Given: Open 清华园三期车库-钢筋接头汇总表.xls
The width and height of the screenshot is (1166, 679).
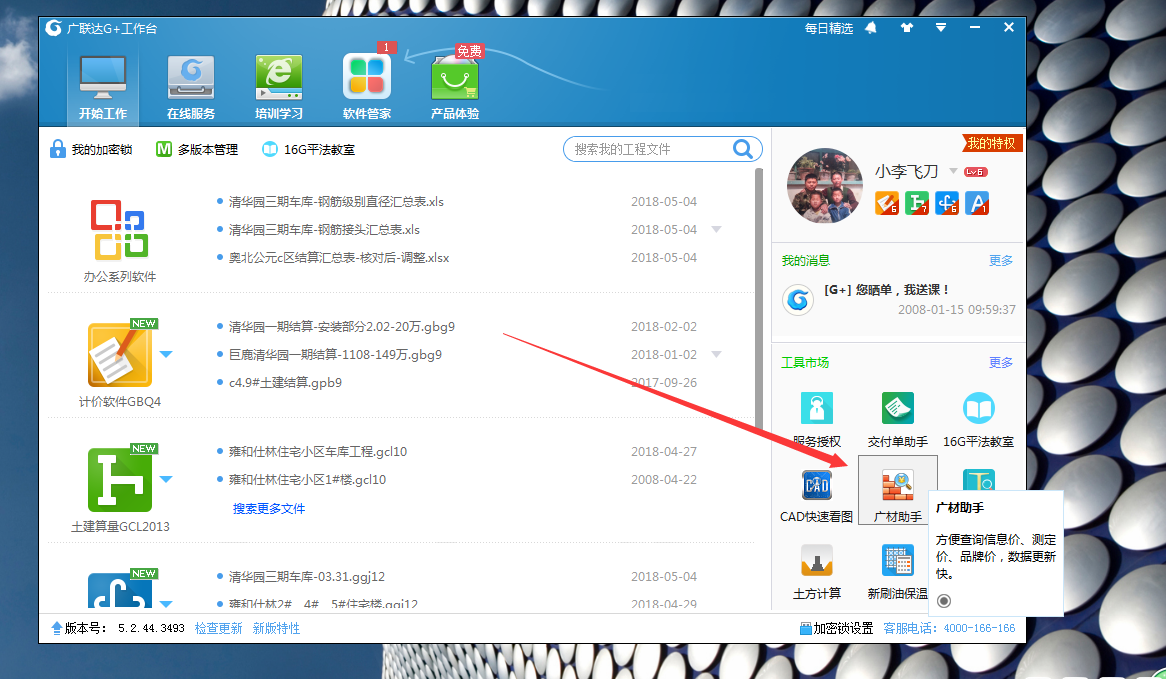Looking at the screenshot, I should [x=324, y=230].
